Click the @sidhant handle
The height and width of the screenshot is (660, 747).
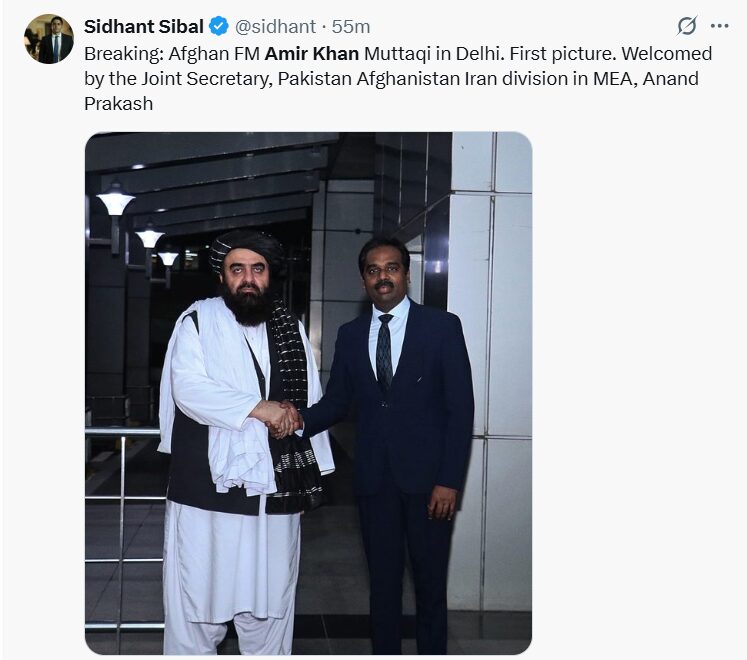(275, 26)
